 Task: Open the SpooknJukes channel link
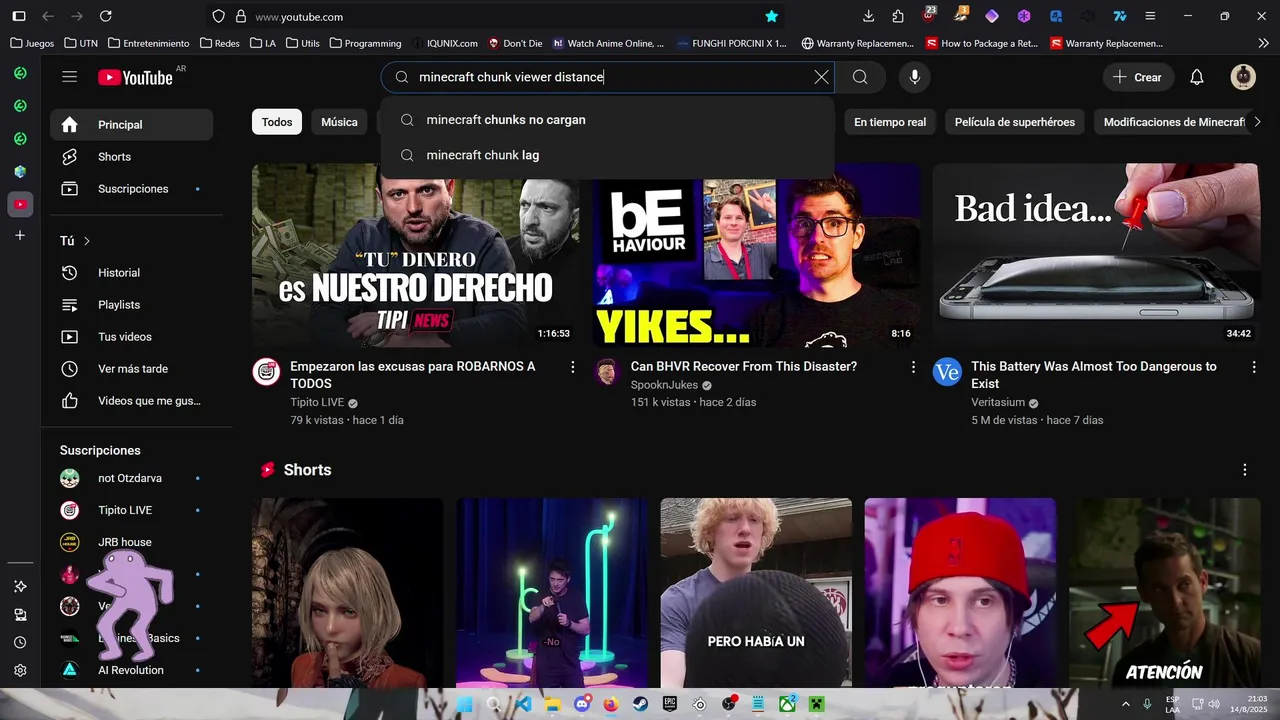pos(664,385)
